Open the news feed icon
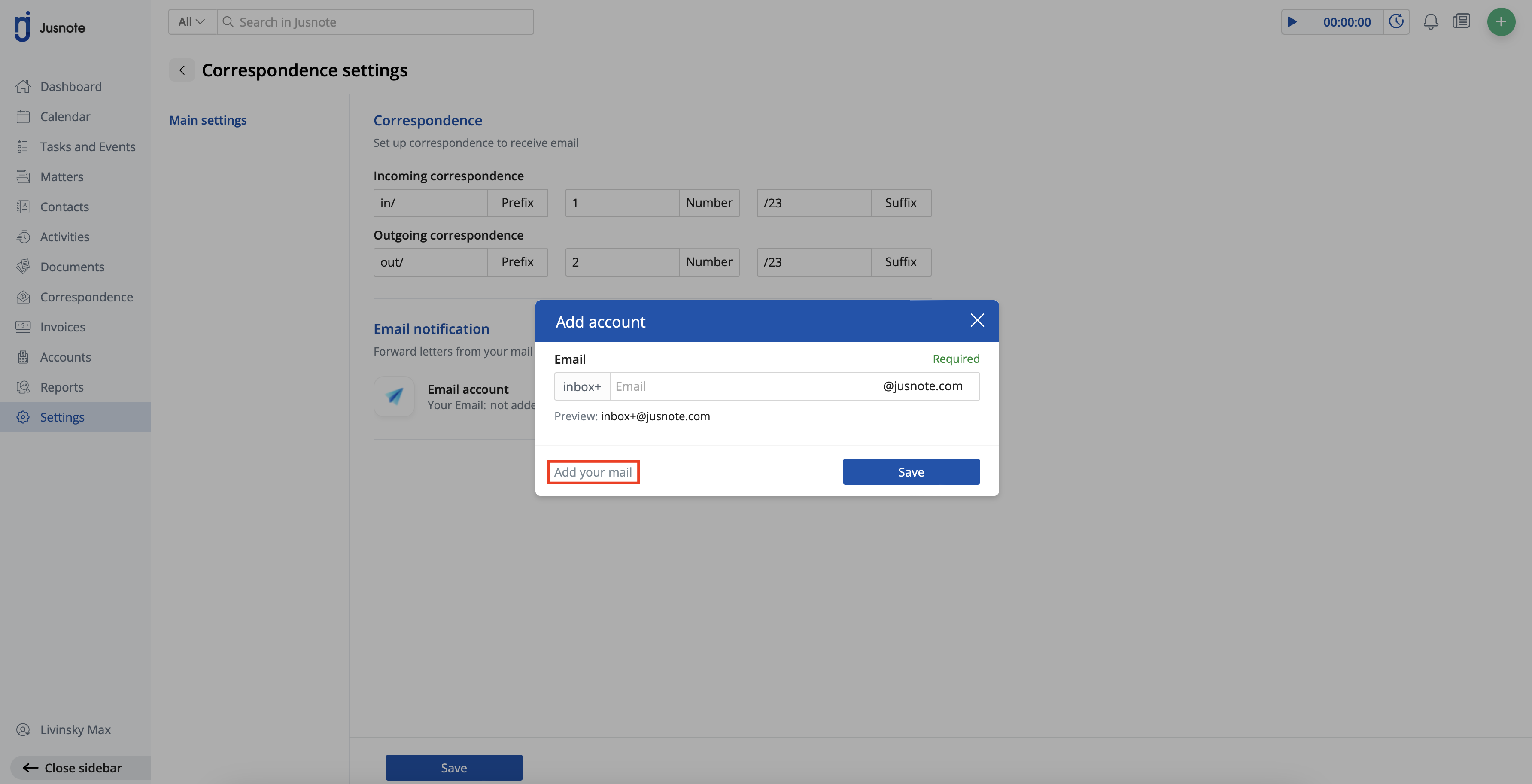1532x784 pixels. point(1461,22)
